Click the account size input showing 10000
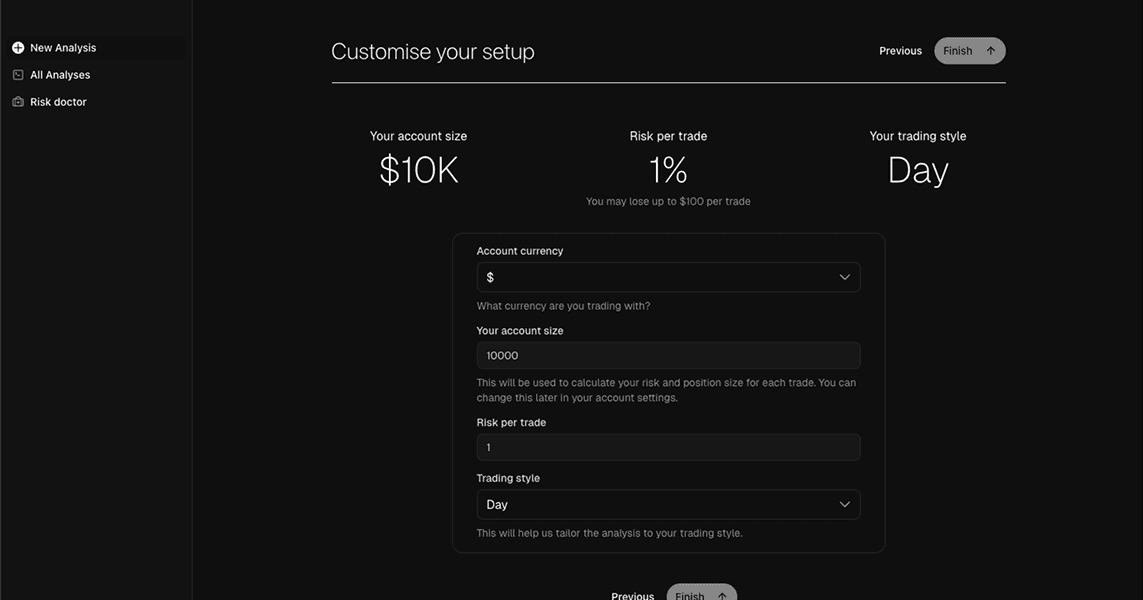This screenshot has height=600, width=1143. pos(668,354)
